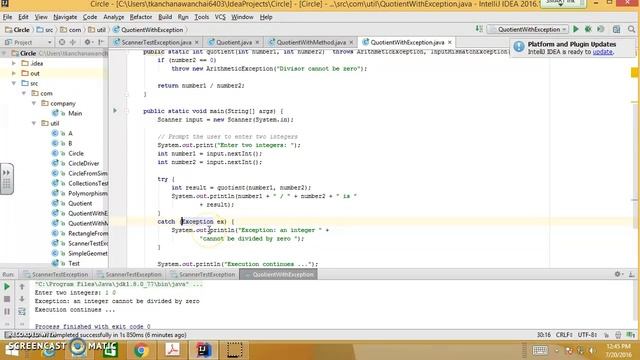Close ScannerTestException.java editor tab

point(197,42)
